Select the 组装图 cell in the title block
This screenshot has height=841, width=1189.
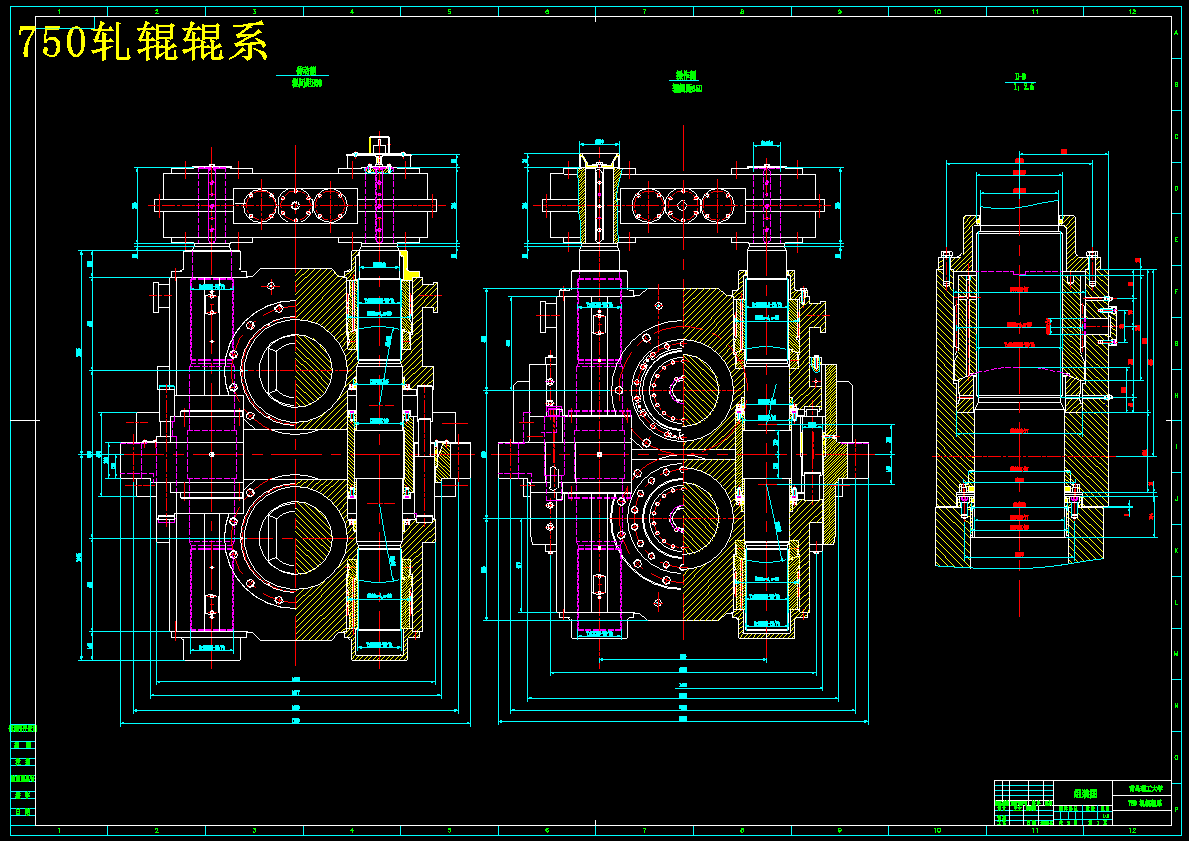[1084, 793]
